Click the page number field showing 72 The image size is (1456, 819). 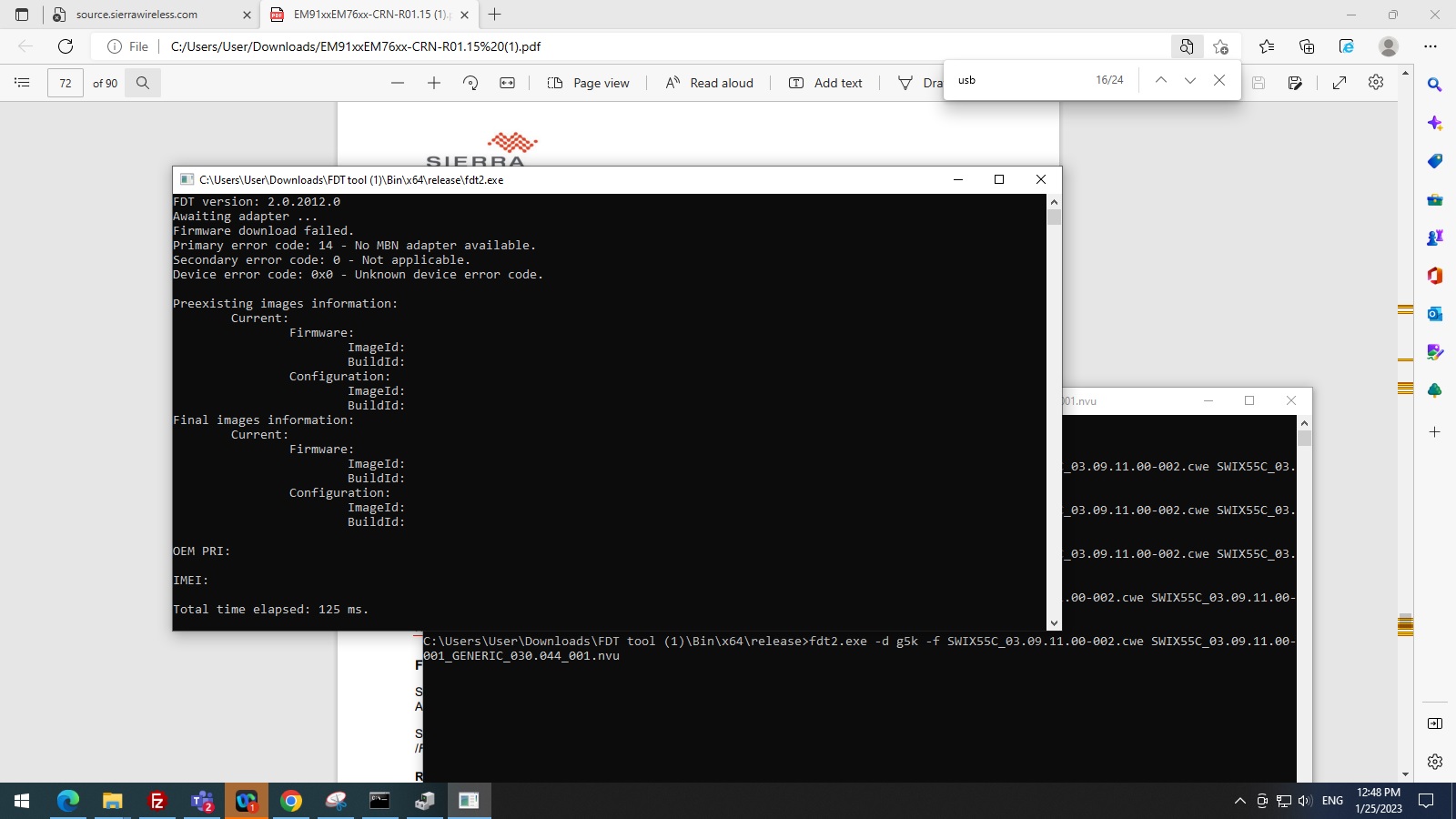(66, 83)
